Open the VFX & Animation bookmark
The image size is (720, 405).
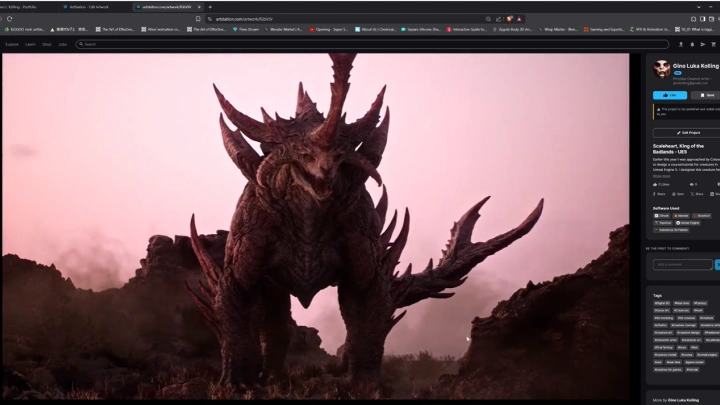[649, 29]
